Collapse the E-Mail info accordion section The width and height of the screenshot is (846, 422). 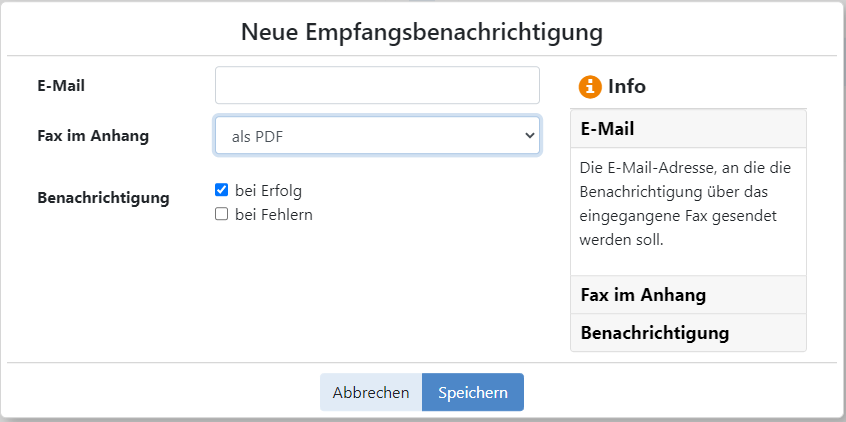(x=688, y=128)
